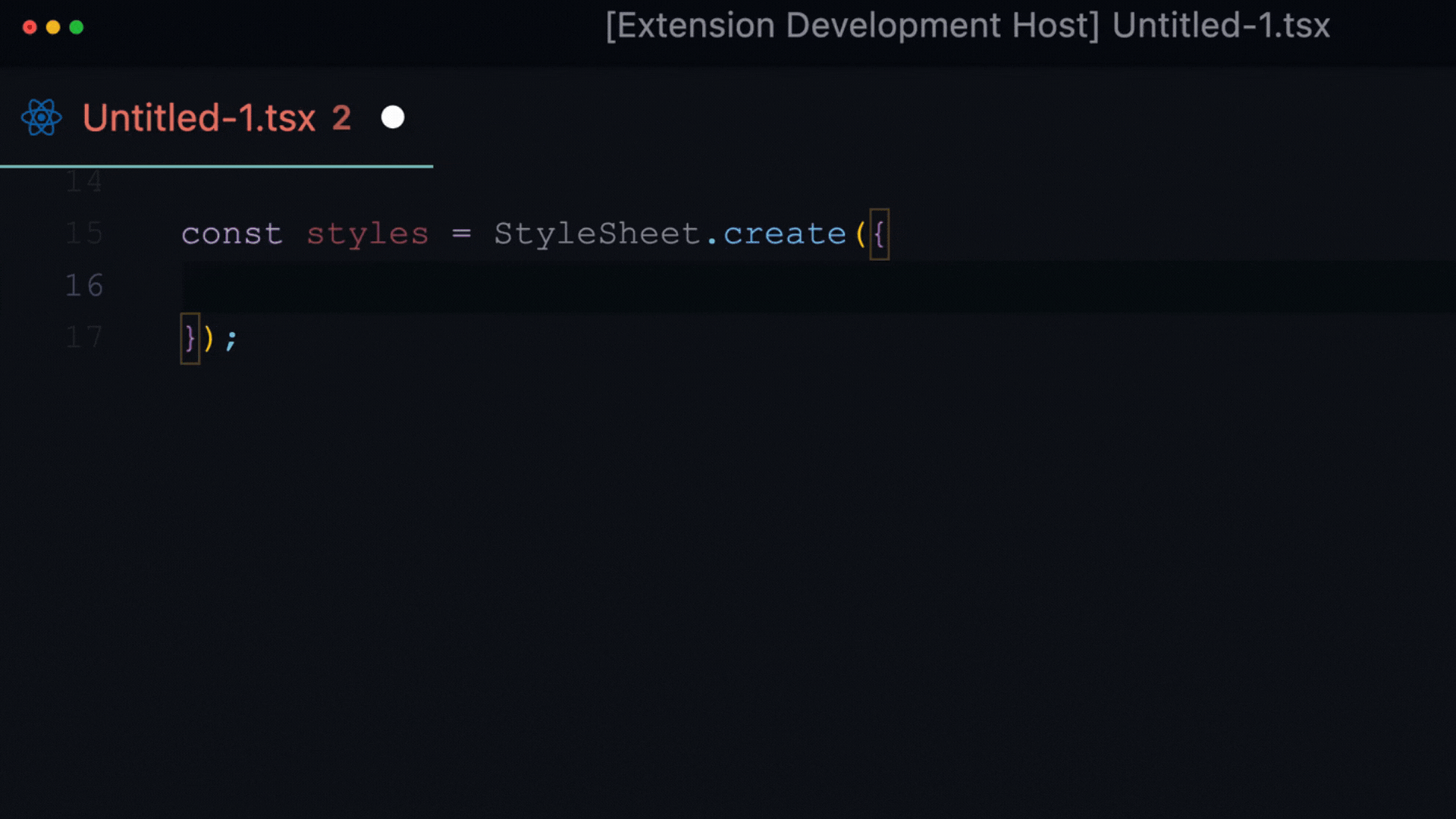Click the problem count 2 on the tab

tap(341, 118)
